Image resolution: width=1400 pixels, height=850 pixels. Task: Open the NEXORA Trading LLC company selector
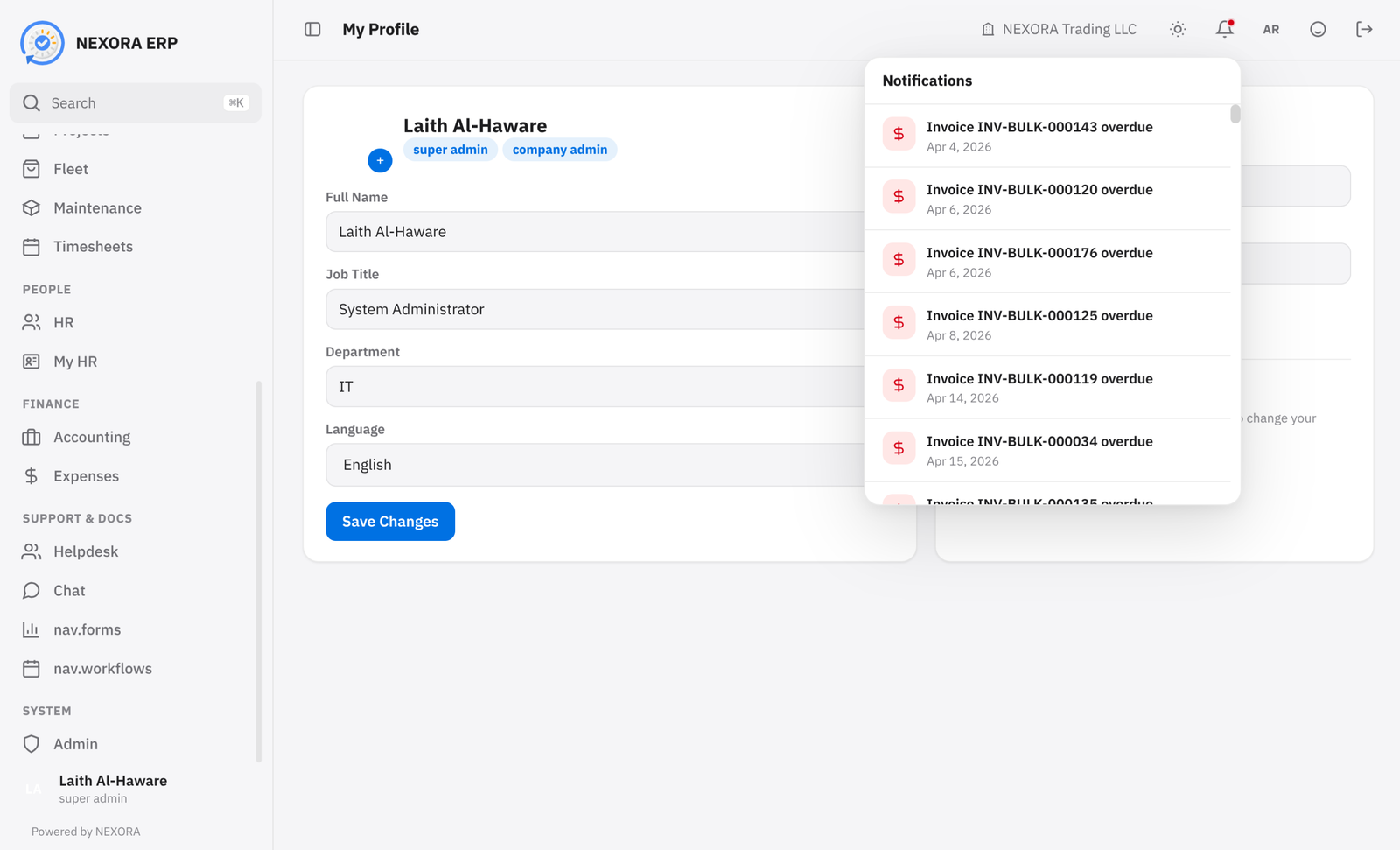[1059, 29]
